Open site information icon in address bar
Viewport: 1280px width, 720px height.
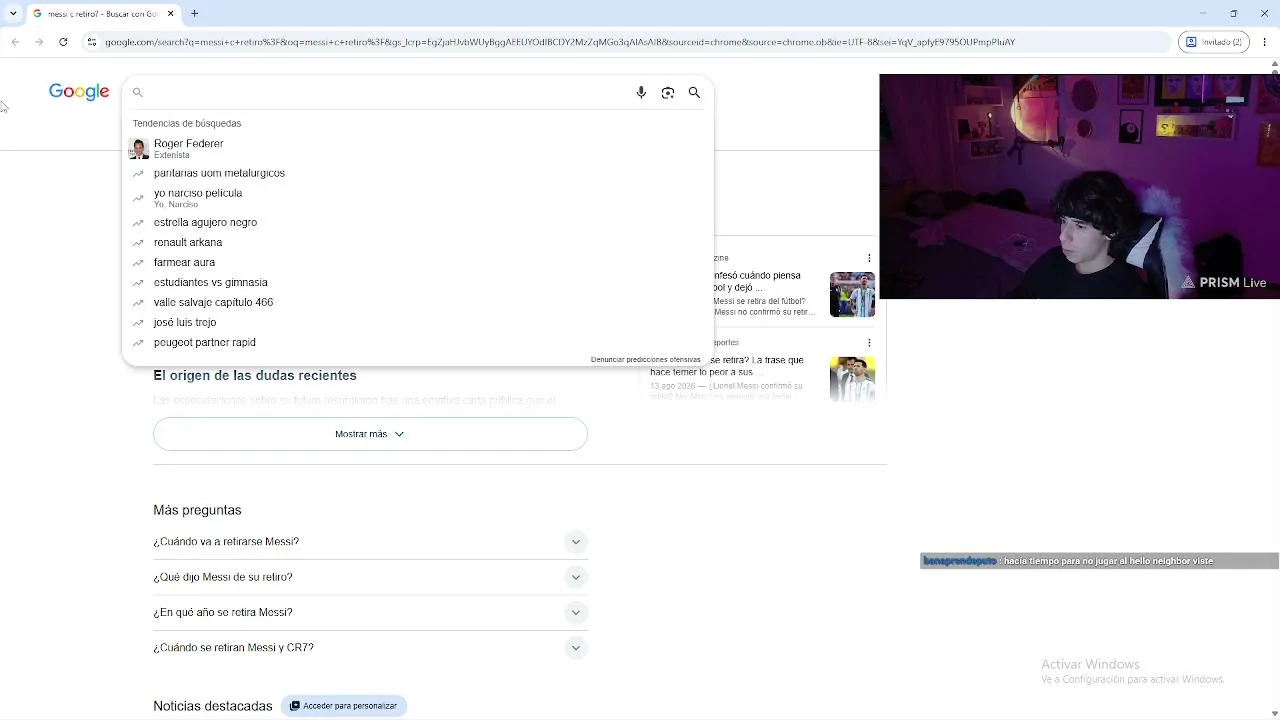click(x=92, y=42)
